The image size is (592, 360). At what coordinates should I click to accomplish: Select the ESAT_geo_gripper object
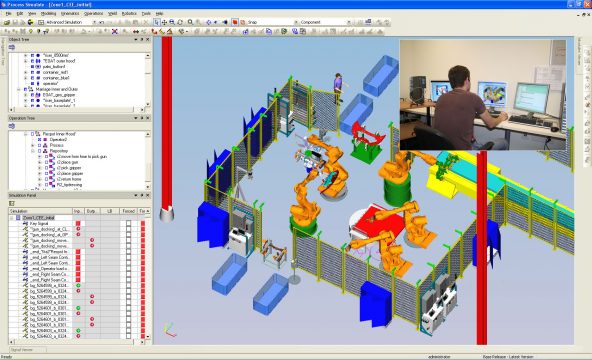pyautogui.click(x=59, y=95)
